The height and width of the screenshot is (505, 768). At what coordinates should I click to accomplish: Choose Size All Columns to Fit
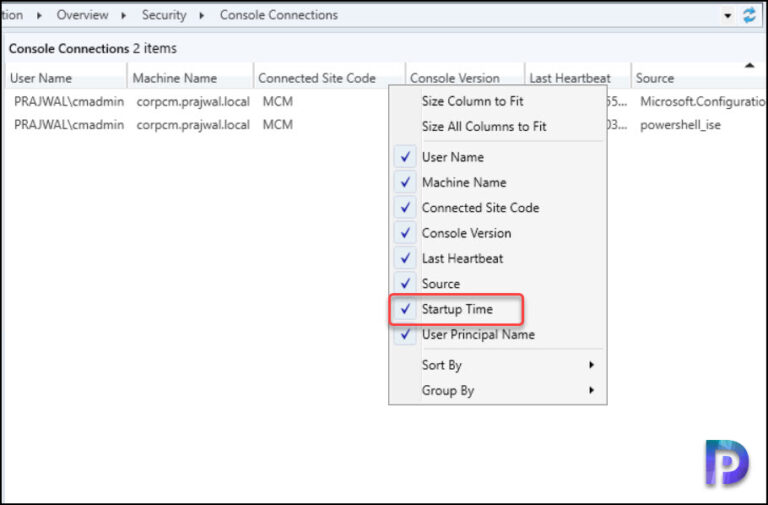(497, 126)
